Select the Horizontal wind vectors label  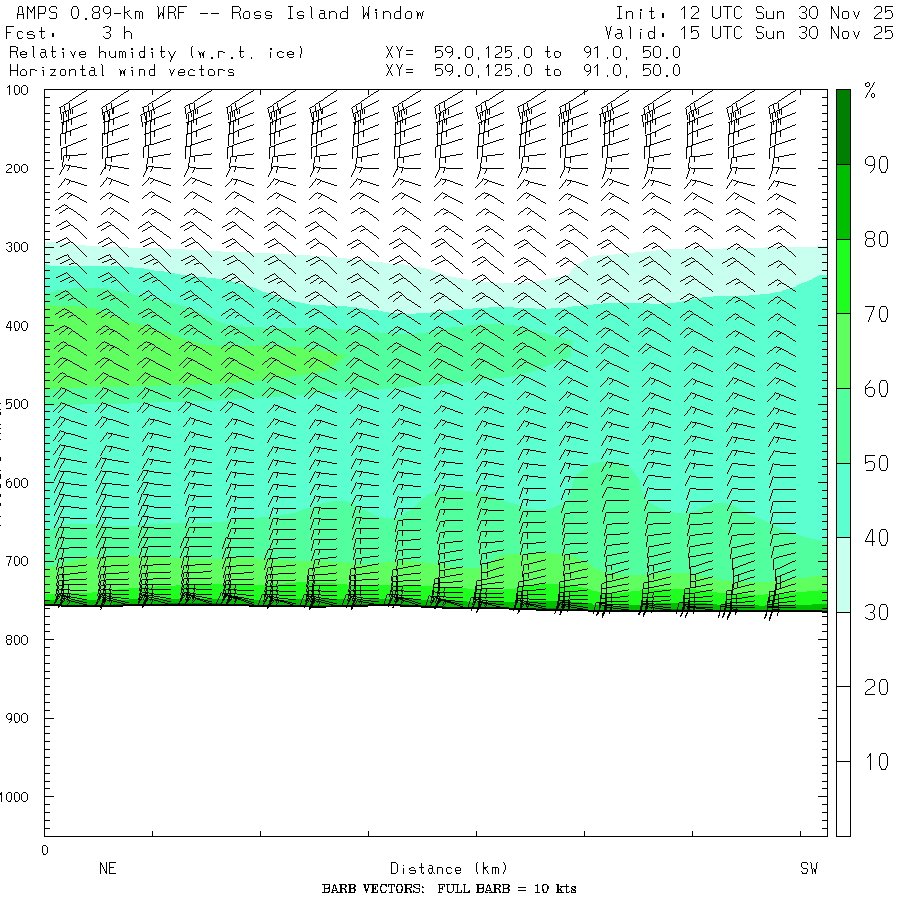(122, 71)
